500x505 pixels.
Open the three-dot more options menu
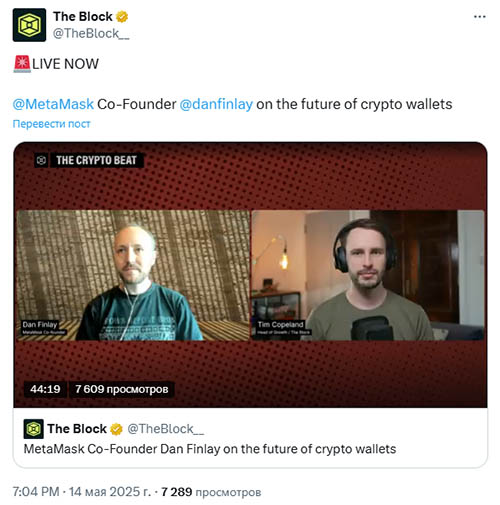pyautogui.click(x=480, y=17)
